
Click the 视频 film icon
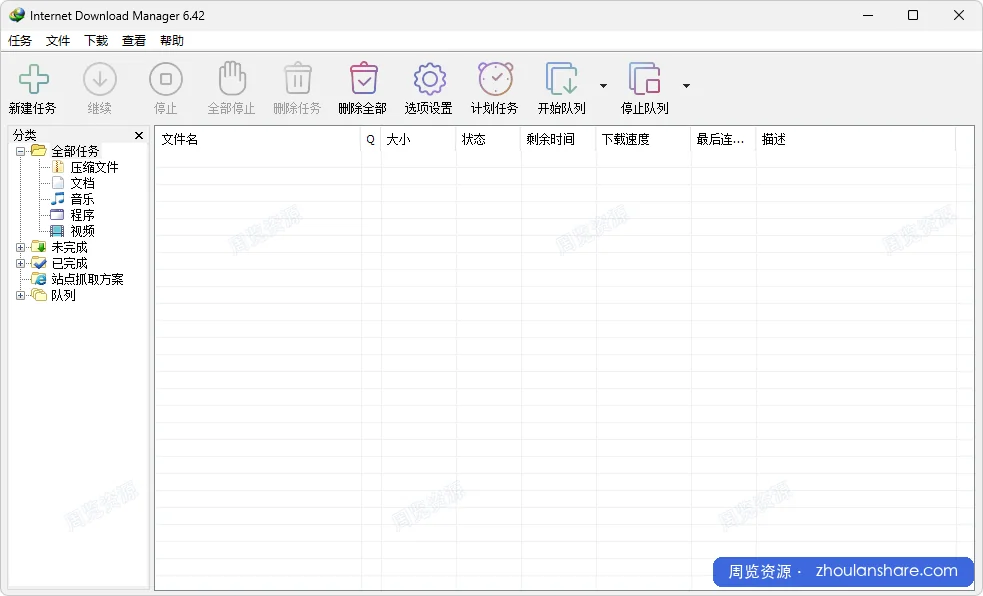(58, 231)
